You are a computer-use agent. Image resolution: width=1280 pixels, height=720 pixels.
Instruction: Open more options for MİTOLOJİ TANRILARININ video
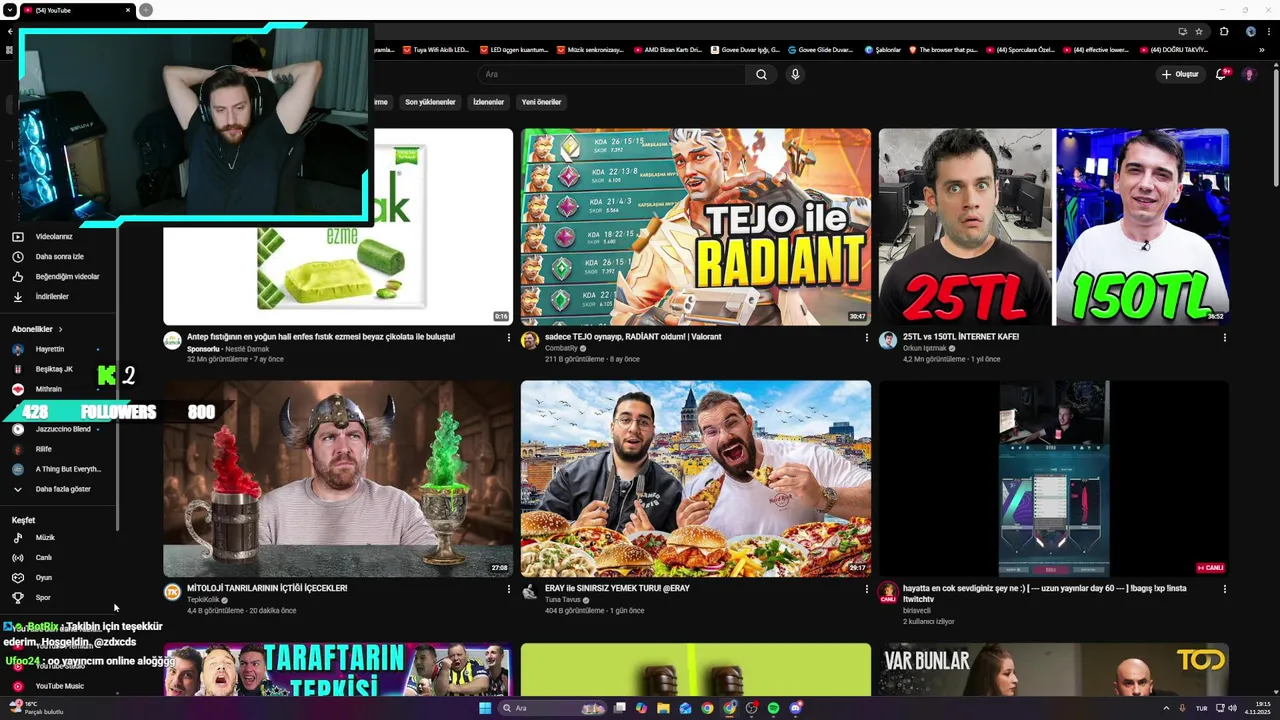click(508, 590)
